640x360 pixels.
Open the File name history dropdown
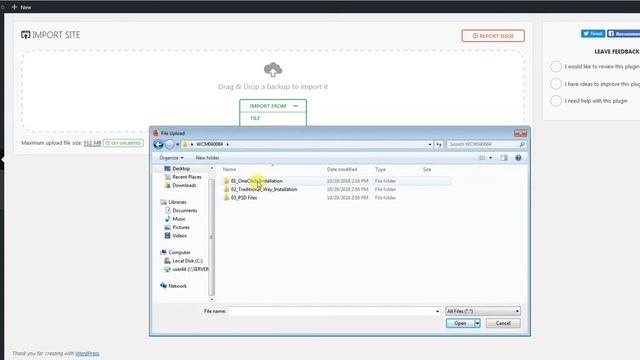pos(437,311)
